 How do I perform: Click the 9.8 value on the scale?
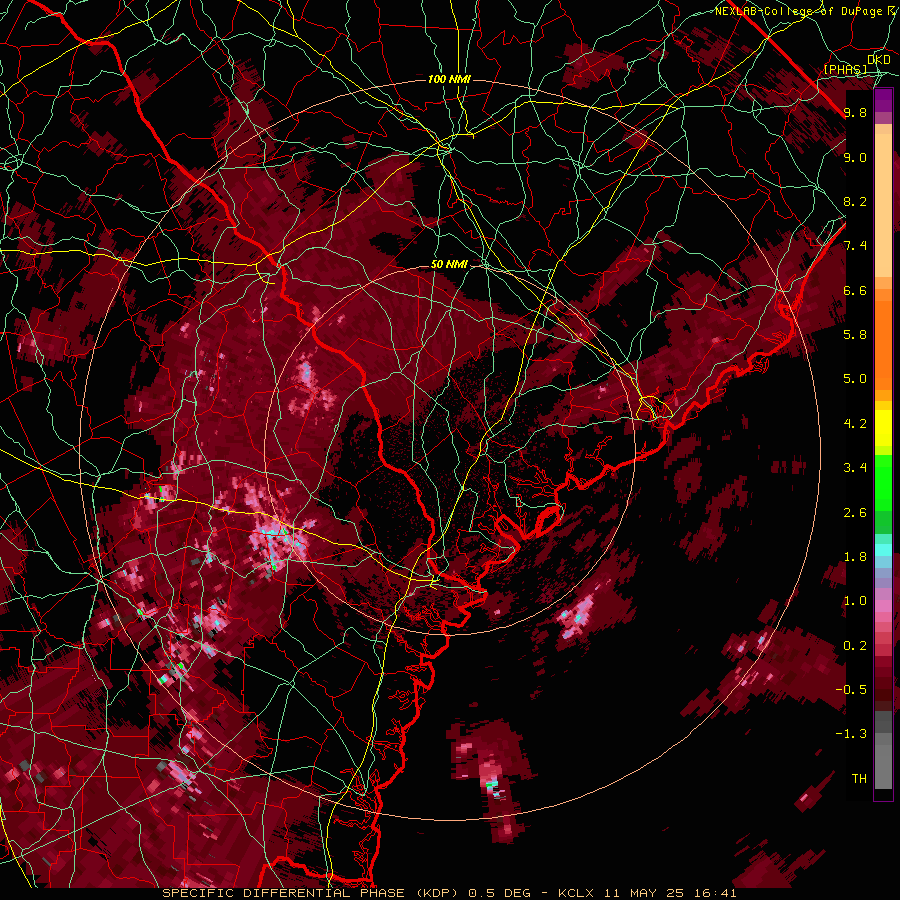click(x=855, y=113)
